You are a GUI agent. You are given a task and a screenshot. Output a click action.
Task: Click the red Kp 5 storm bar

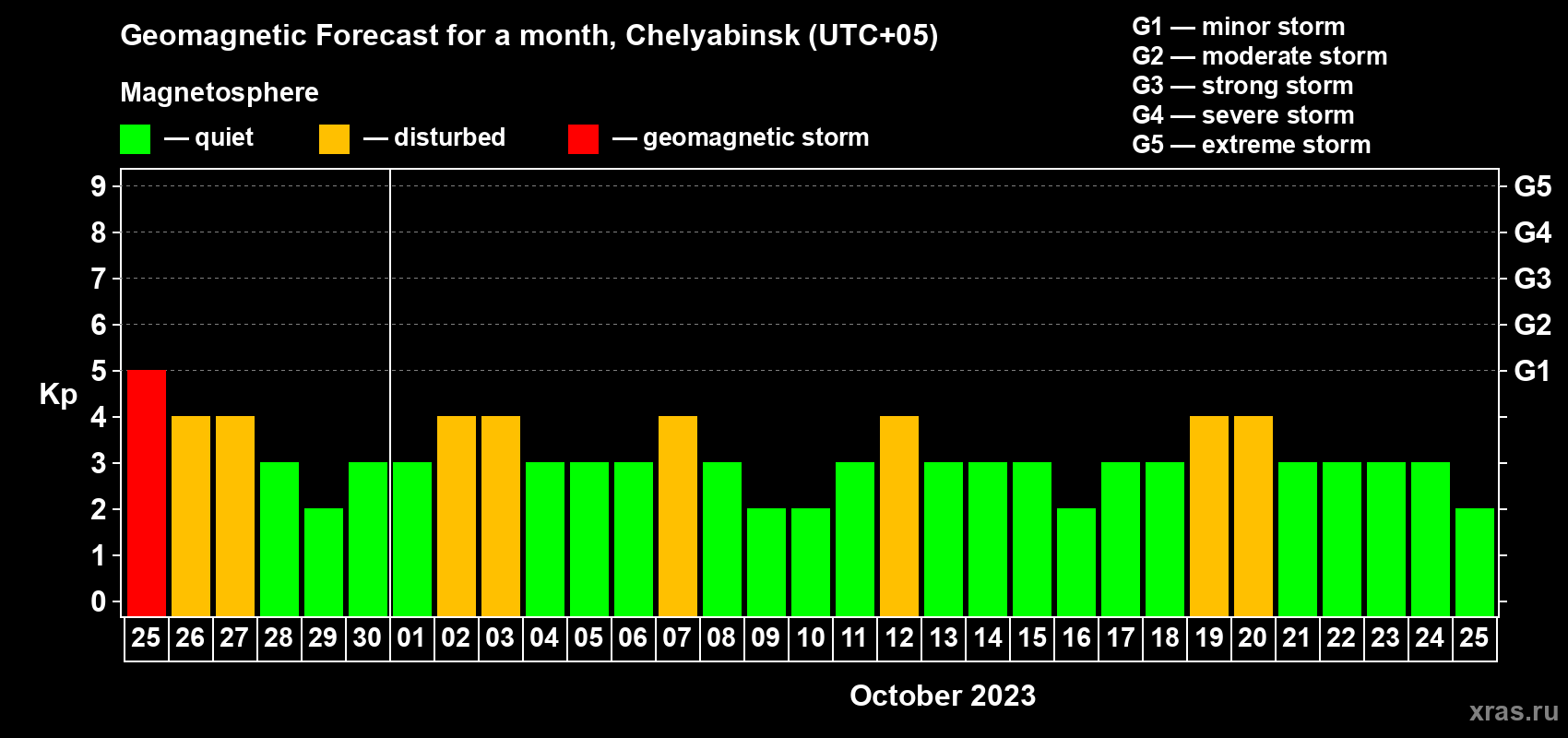147,493
